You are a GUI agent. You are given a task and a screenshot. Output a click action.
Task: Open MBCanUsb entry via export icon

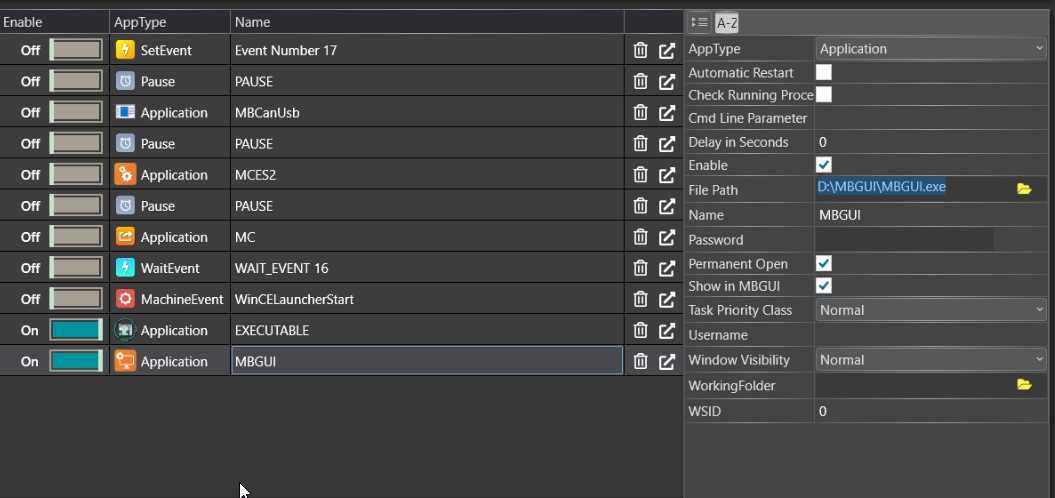pos(667,112)
